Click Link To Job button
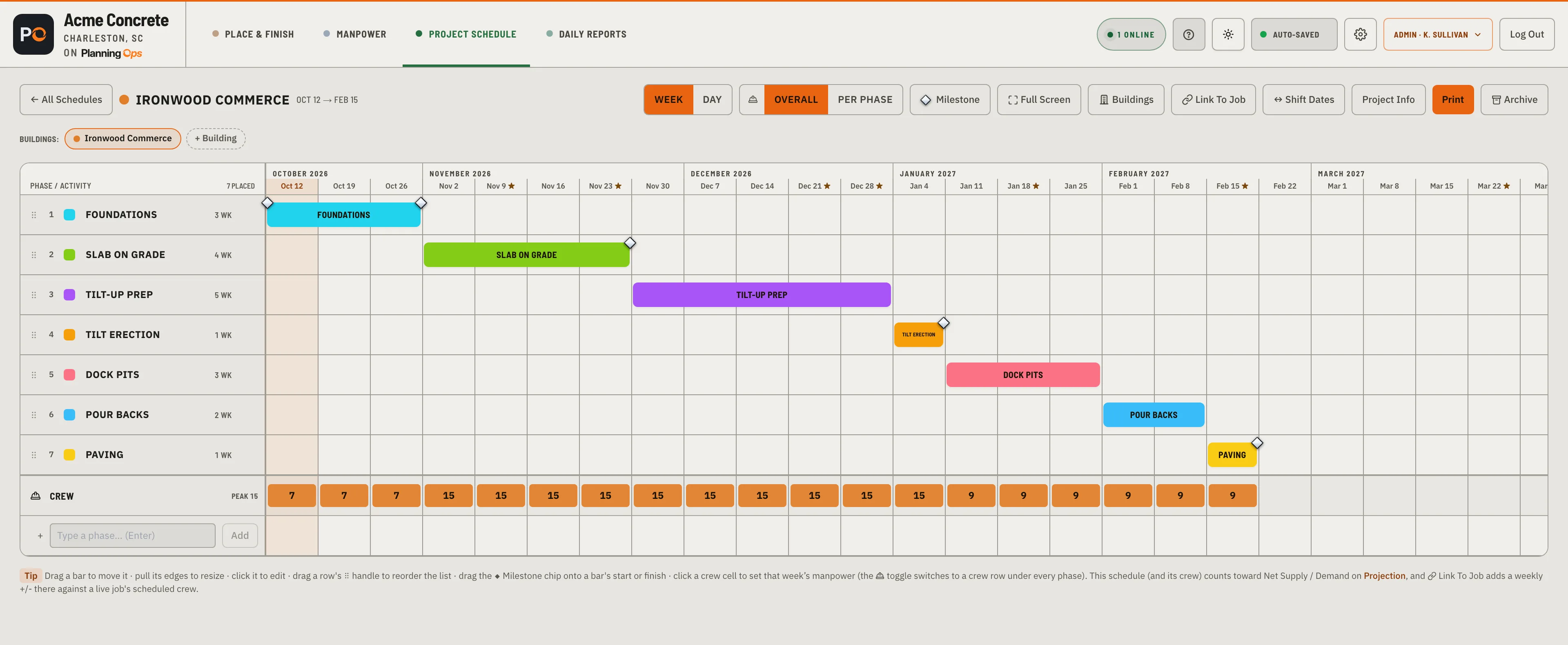This screenshot has height=645, width=1568. [x=1212, y=100]
